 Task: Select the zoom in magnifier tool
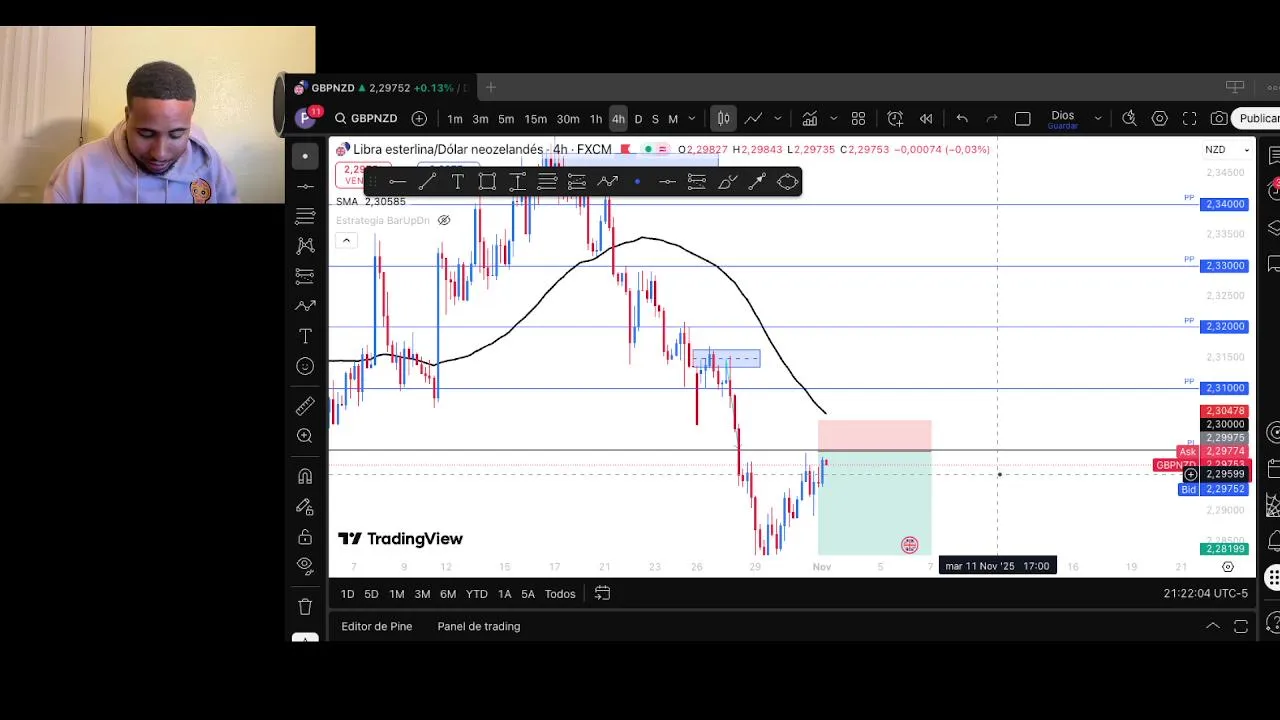305,436
